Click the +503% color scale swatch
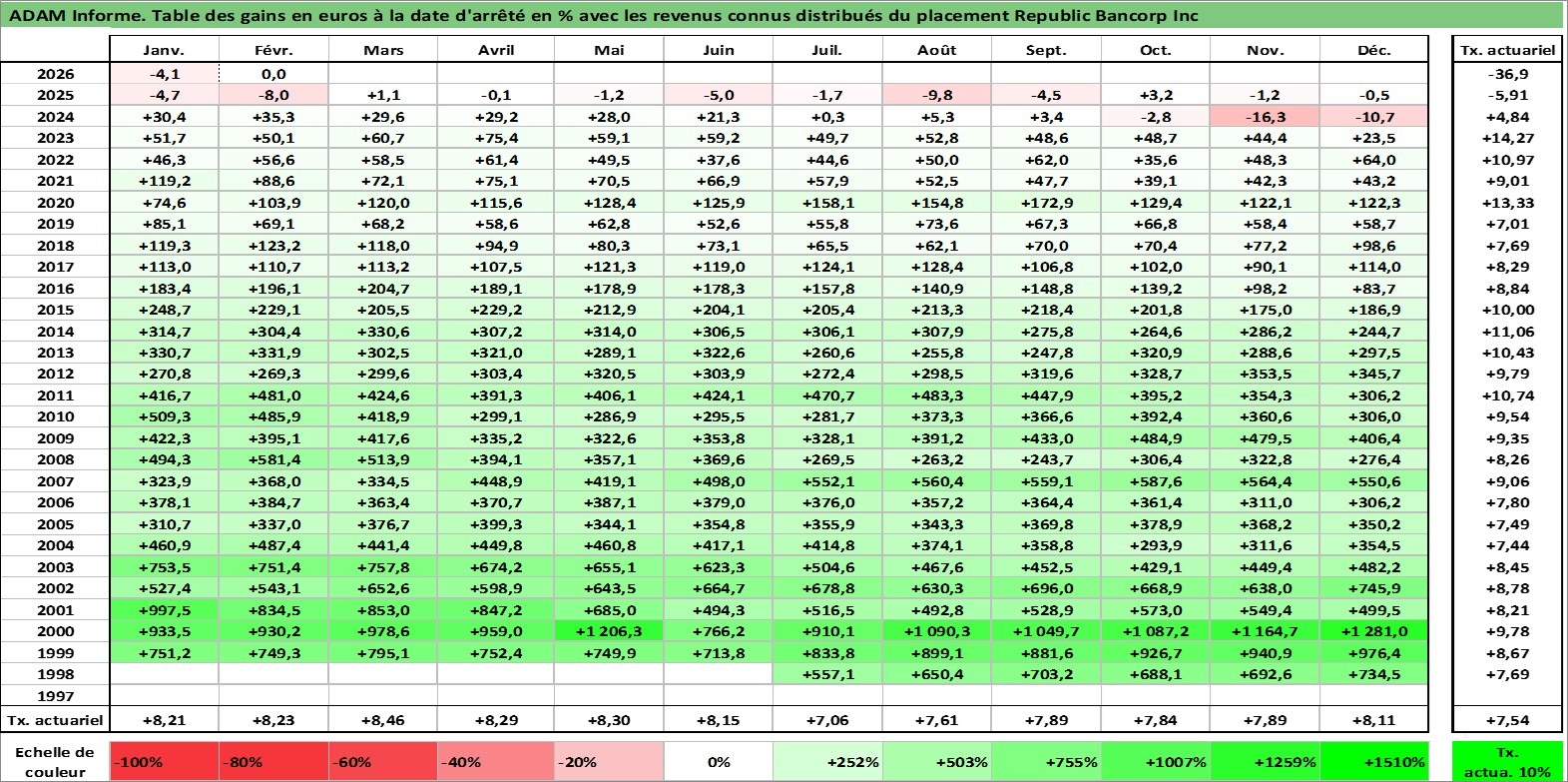 pos(937,761)
